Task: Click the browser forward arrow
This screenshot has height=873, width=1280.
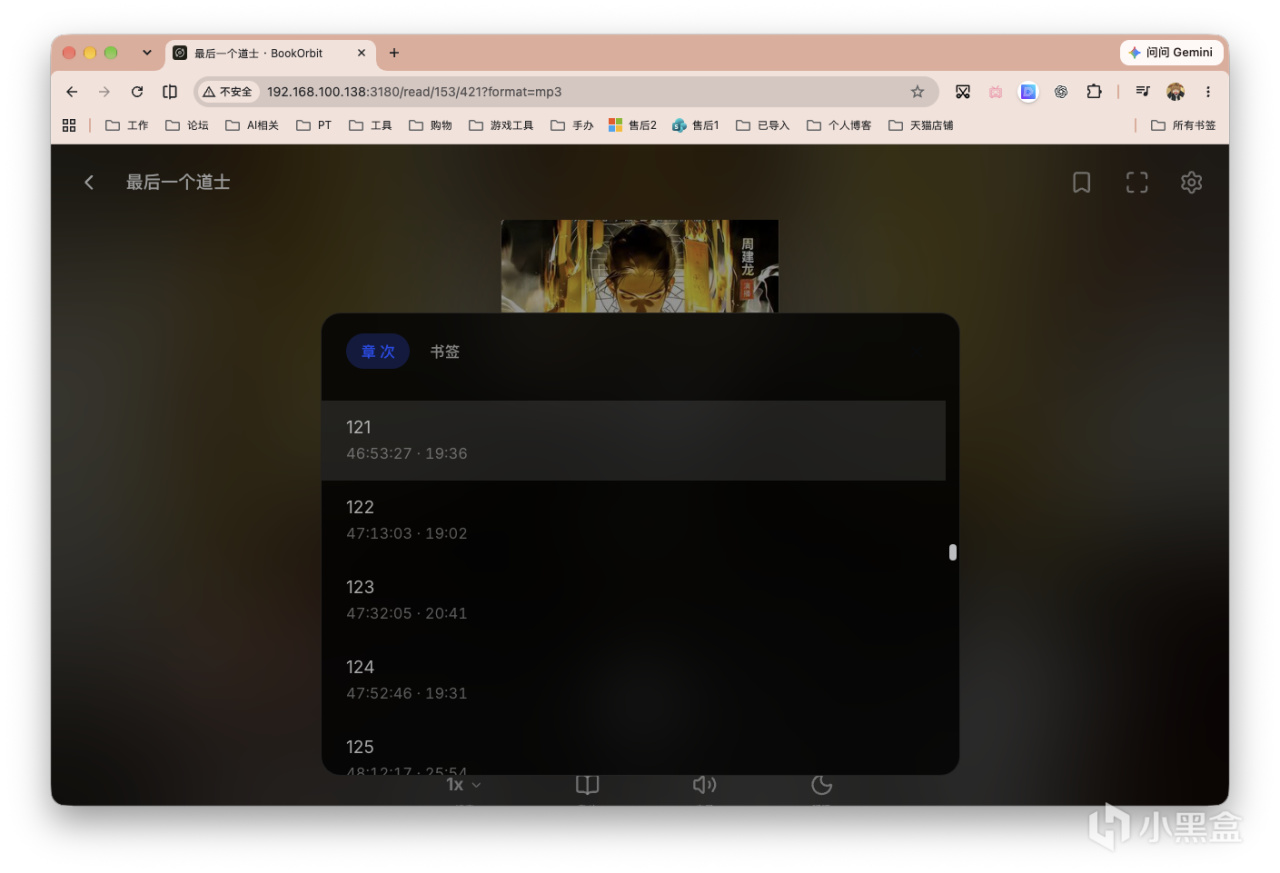Action: (104, 91)
